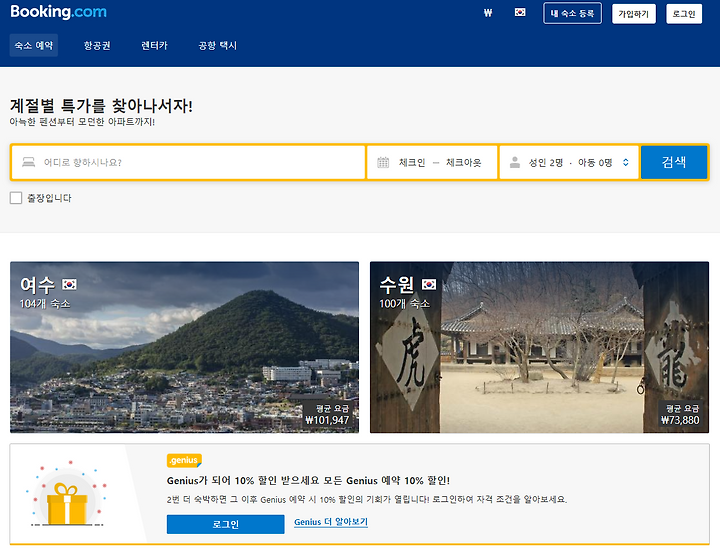Click the bed icon in destination field
This screenshot has width=720, height=551.
(x=28, y=162)
